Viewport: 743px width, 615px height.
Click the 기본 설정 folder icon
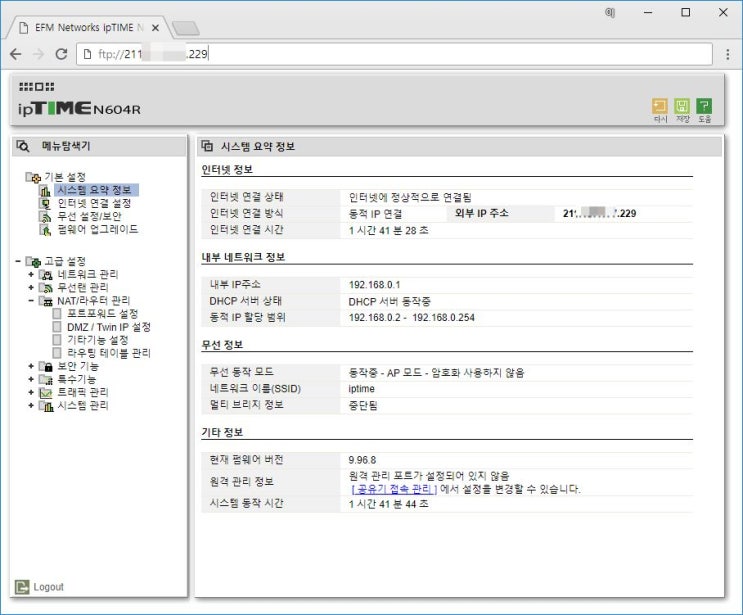pyautogui.click(x=33, y=177)
